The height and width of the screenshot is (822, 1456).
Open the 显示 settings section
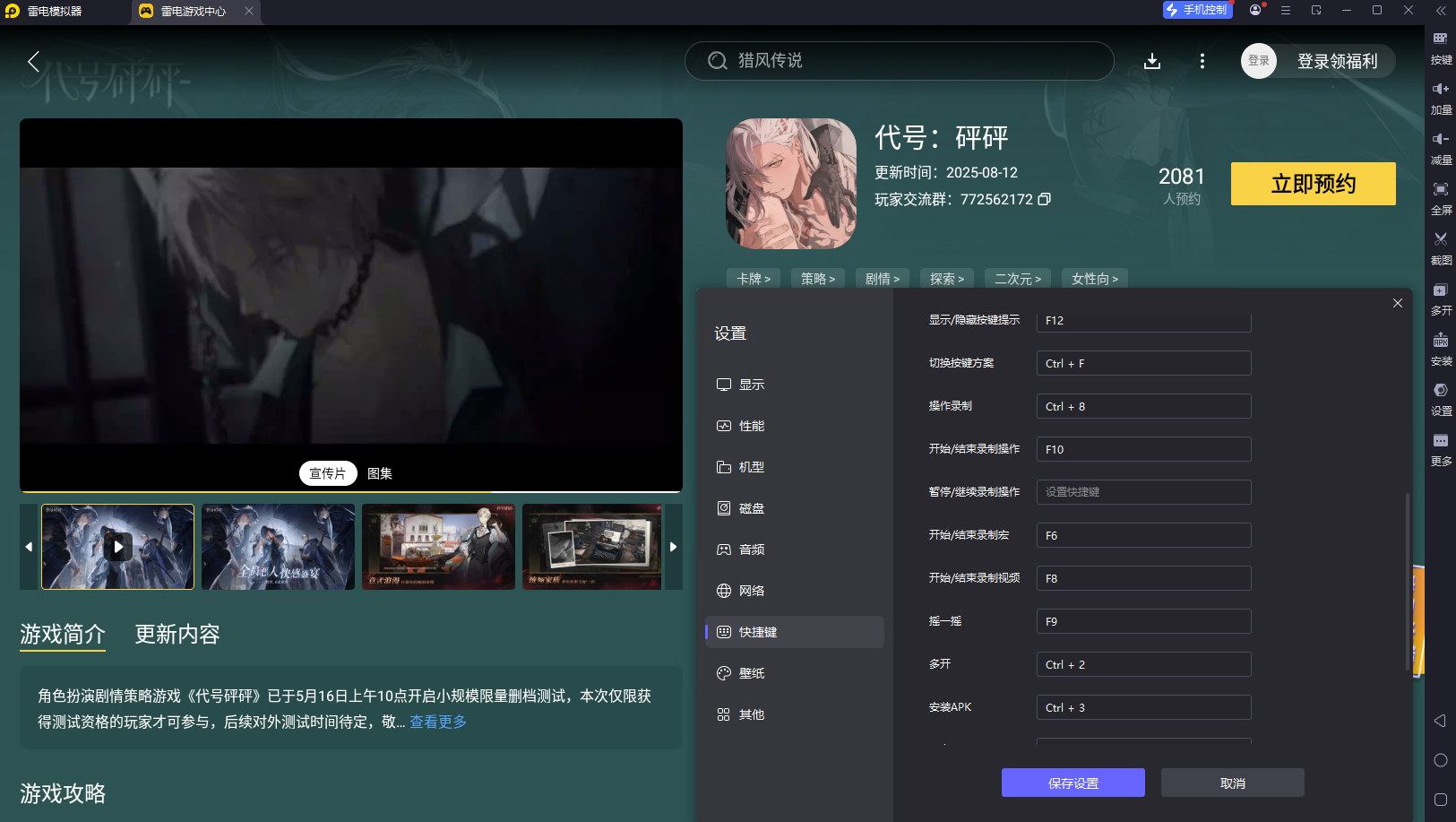point(795,385)
